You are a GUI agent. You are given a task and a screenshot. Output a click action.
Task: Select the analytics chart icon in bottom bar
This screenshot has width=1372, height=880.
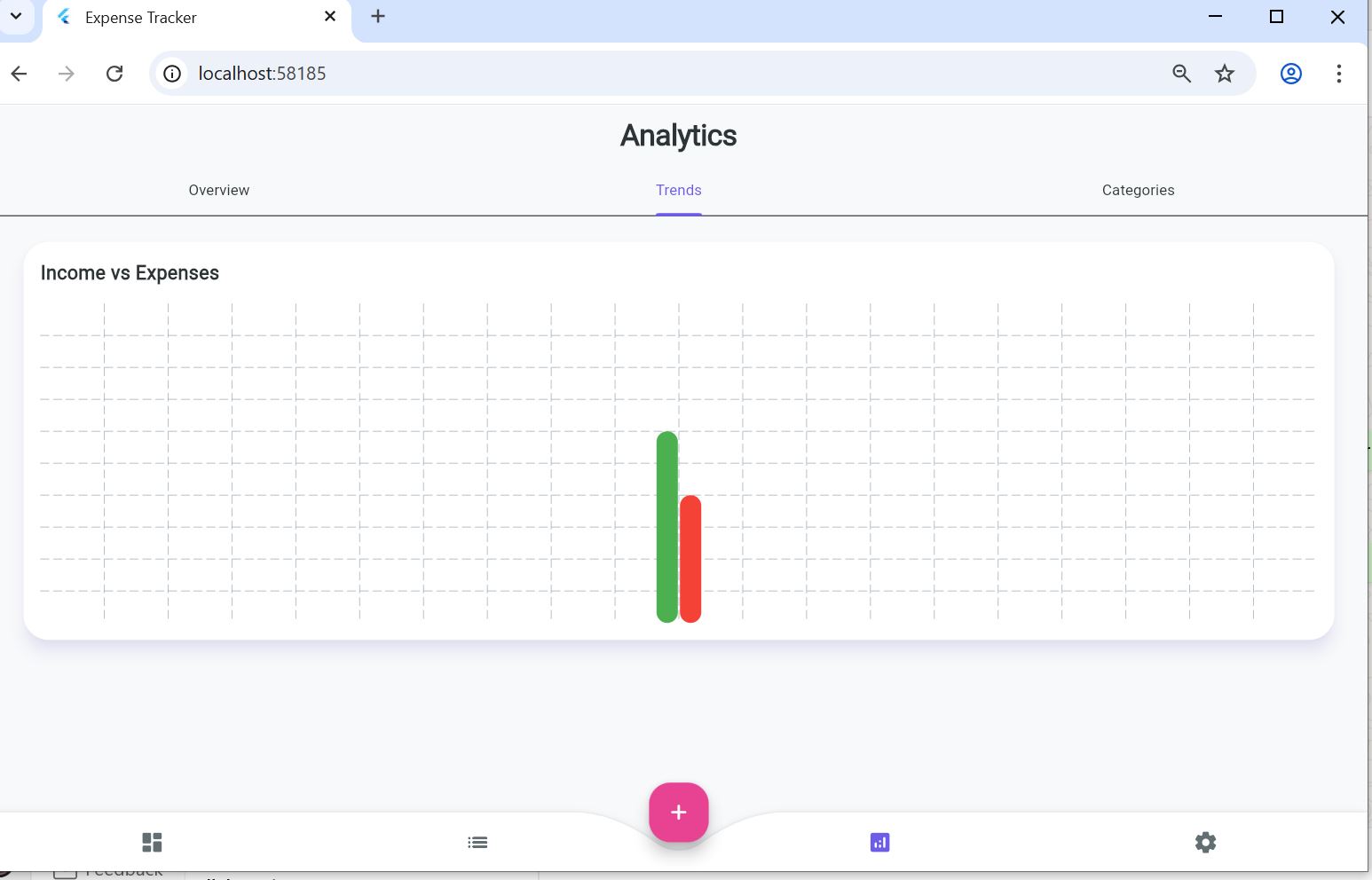pos(879,842)
